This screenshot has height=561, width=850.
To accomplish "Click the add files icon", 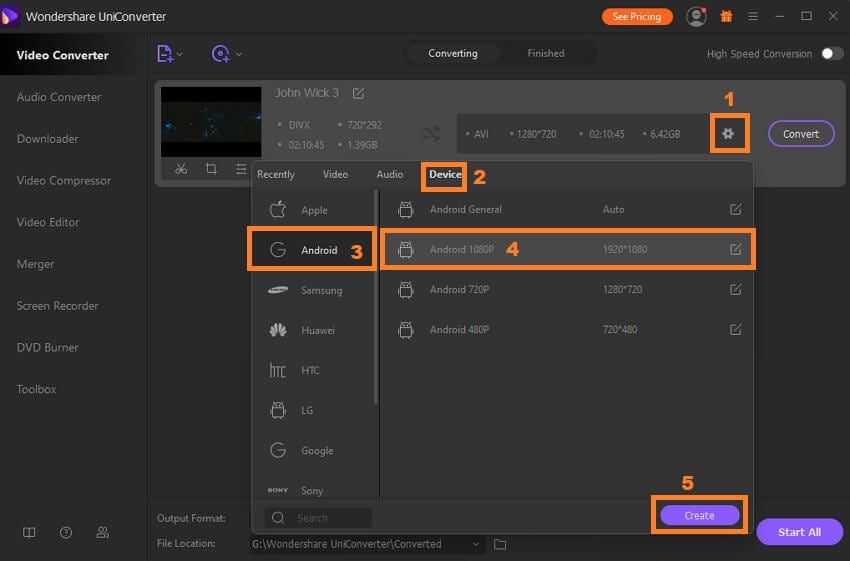I will tap(164, 54).
